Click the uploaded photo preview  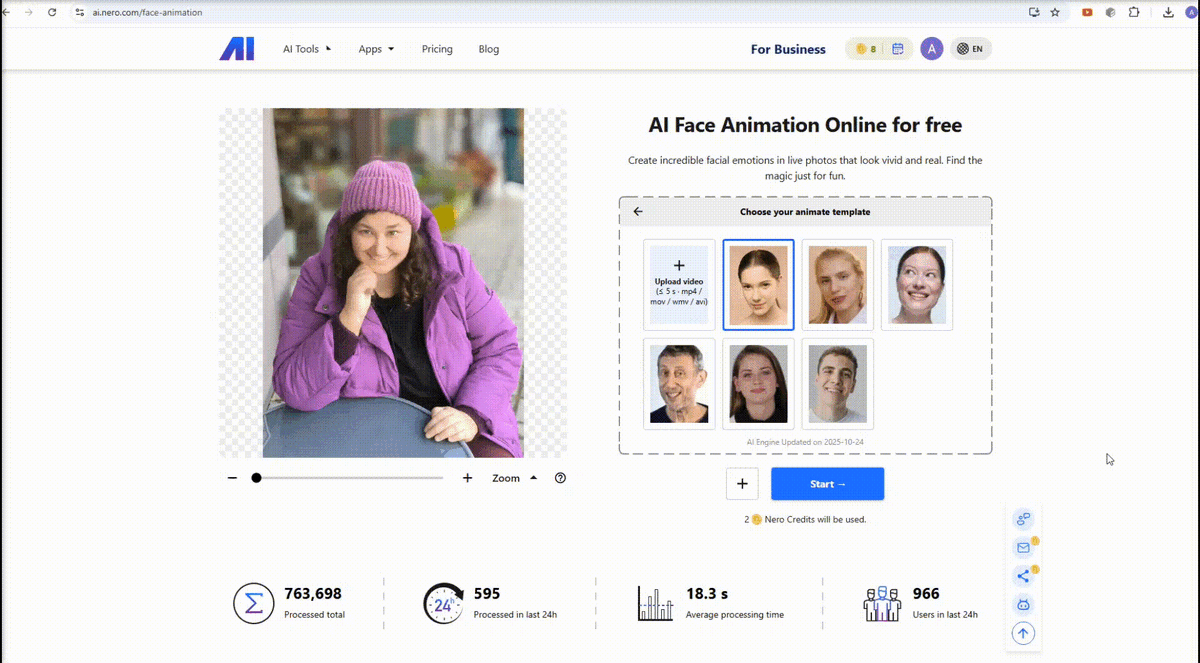393,283
